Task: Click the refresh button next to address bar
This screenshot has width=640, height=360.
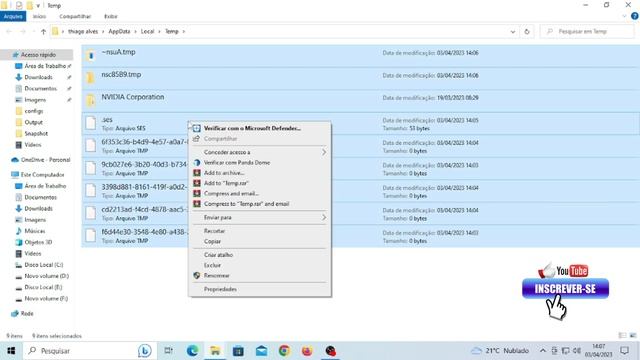Action: (527, 31)
